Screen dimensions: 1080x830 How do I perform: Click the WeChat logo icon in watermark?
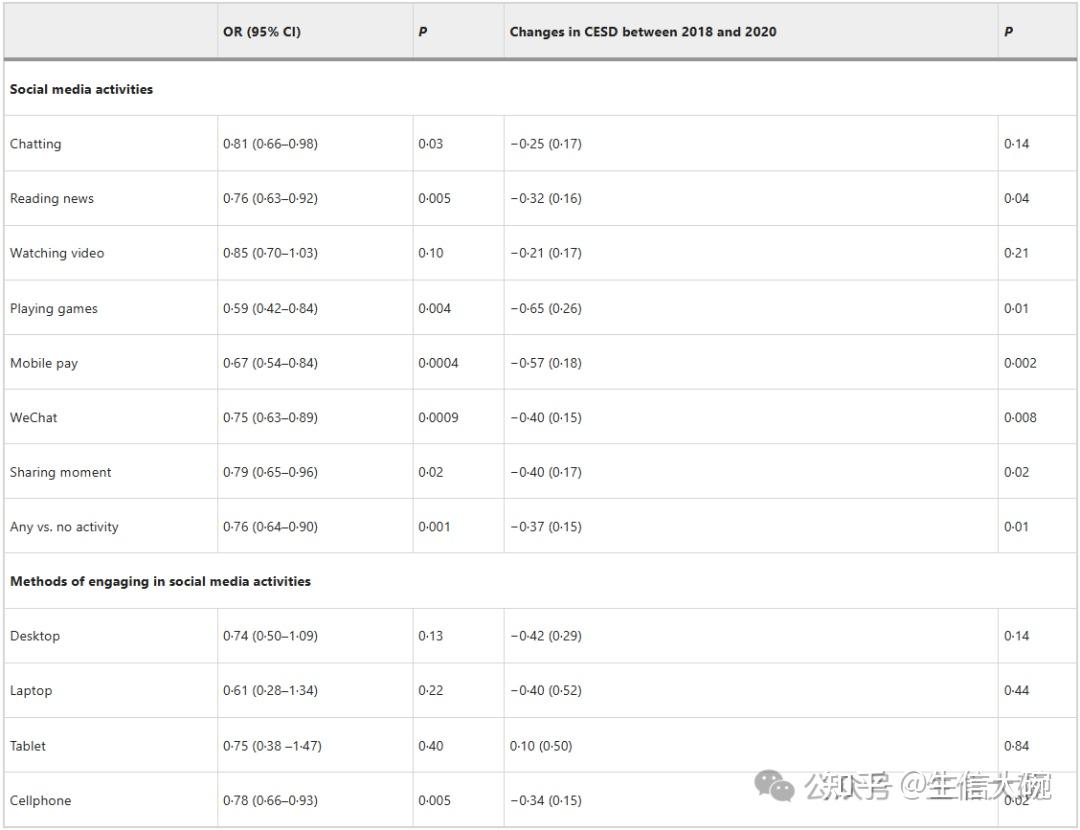[x=774, y=786]
